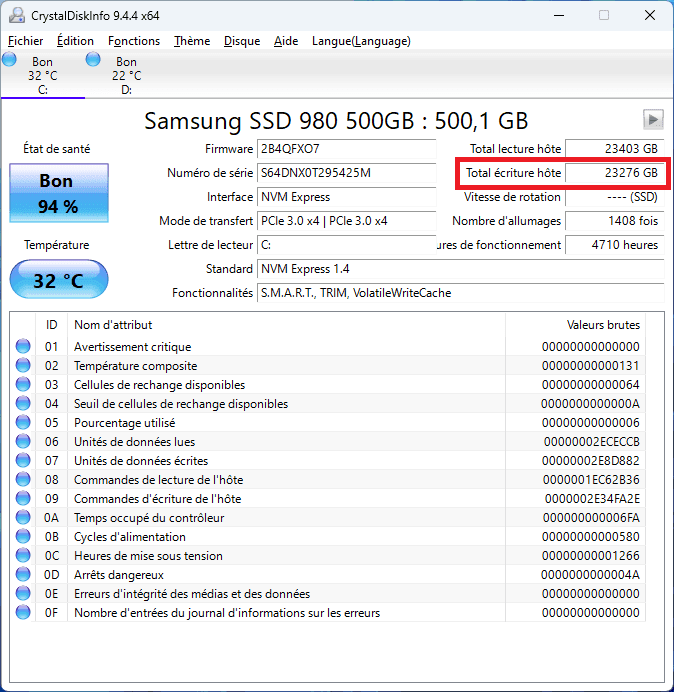Open the Fichier menu
This screenshot has width=674, height=692.
[x=26, y=41]
